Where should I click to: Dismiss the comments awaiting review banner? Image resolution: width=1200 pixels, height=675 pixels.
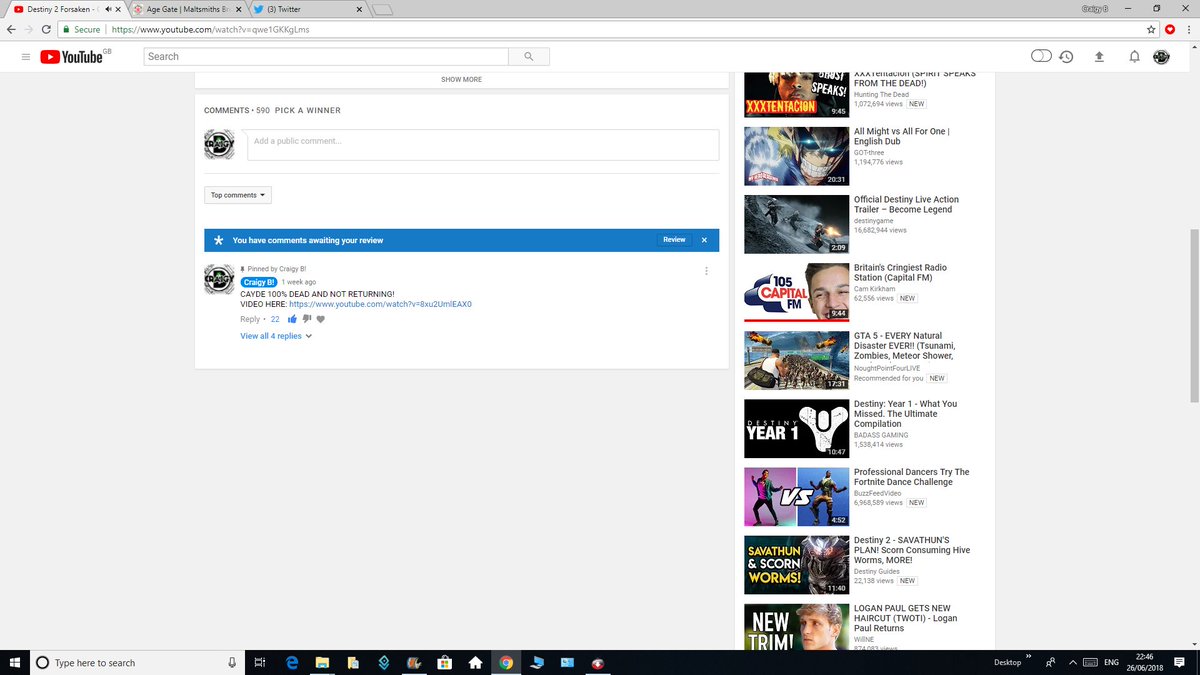tap(704, 240)
